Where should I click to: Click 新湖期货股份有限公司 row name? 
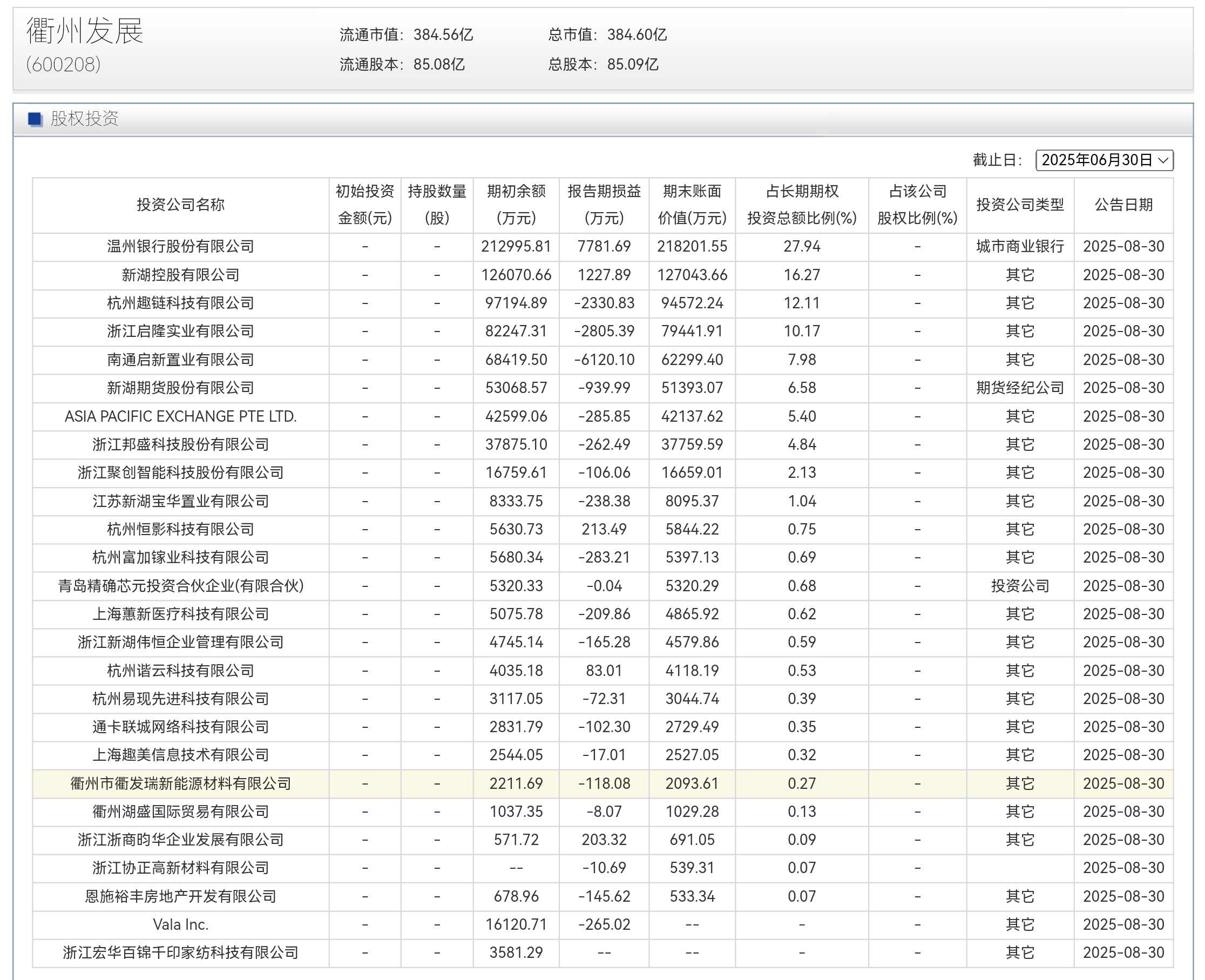click(x=181, y=388)
